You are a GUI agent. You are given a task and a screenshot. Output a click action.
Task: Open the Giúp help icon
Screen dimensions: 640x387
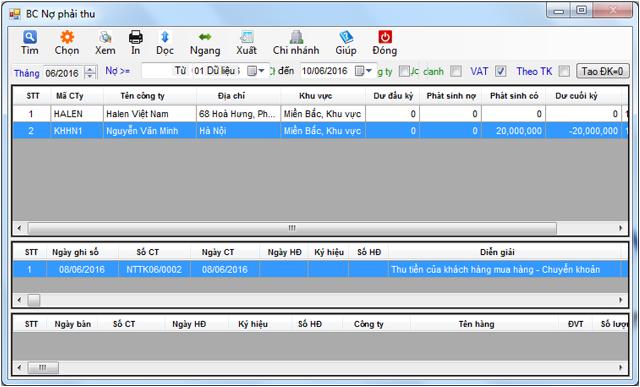pos(346,37)
